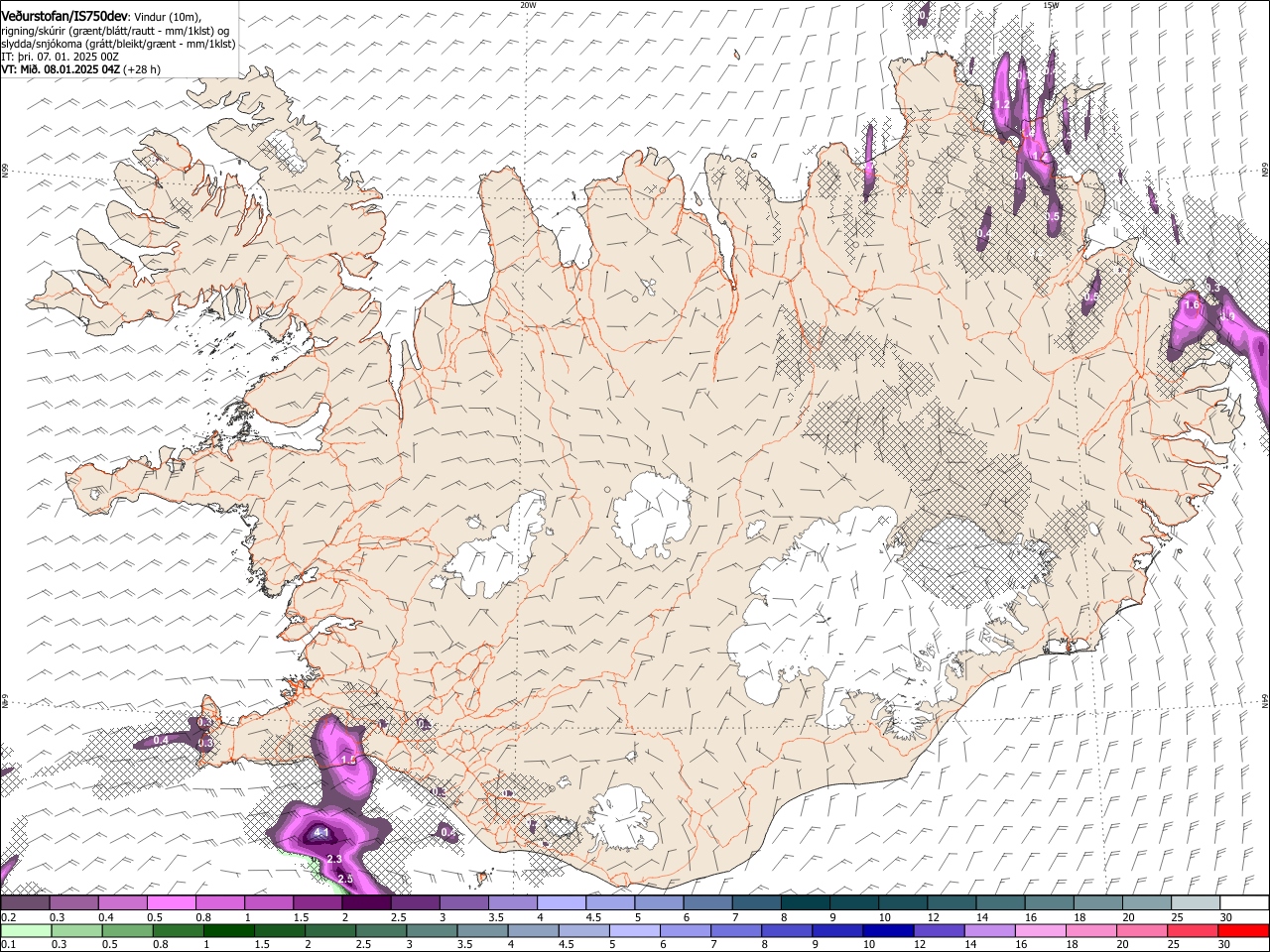Viewport: 1270px width, 952px height.
Task: Click the 0.4 value west of Reykjanes
Action: point(161,740)
